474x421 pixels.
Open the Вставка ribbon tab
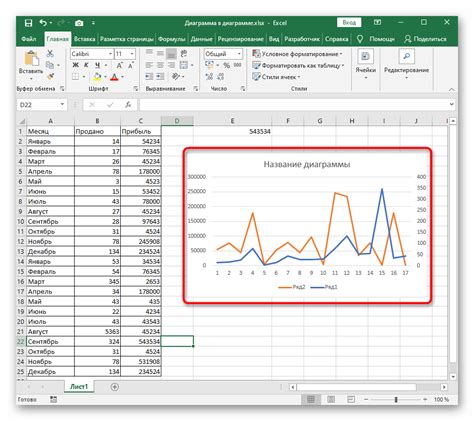(x=84, y=39)
